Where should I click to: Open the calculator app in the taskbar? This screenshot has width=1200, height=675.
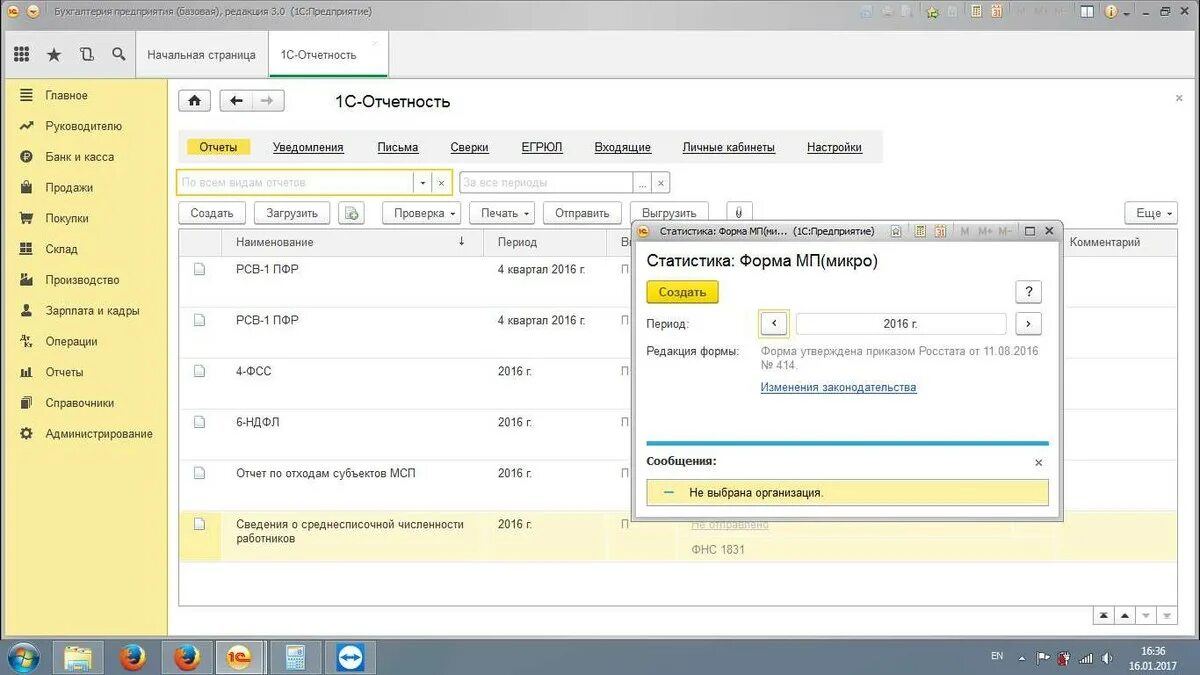(296, 657)
